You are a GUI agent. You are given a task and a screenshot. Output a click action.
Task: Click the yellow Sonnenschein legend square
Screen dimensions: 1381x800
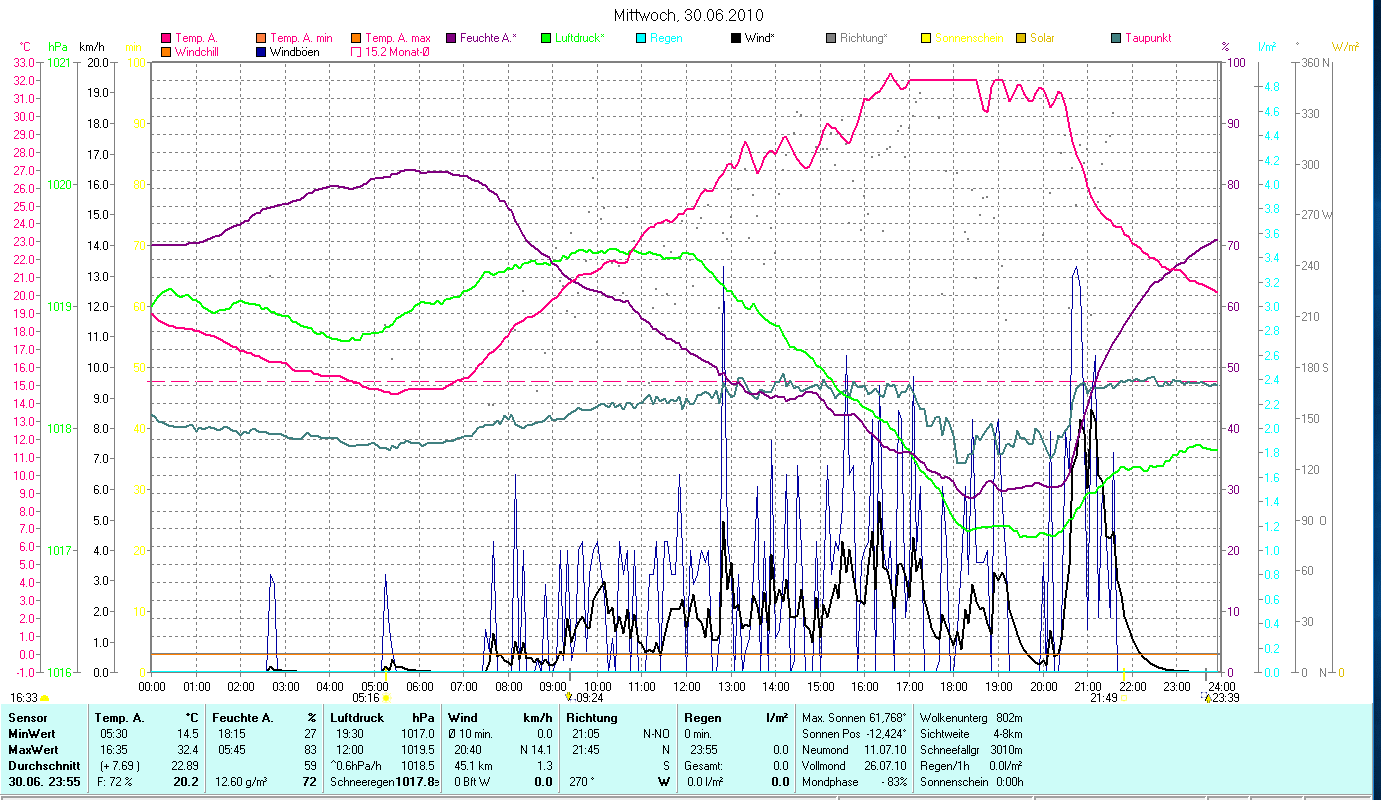coord(926,39)
